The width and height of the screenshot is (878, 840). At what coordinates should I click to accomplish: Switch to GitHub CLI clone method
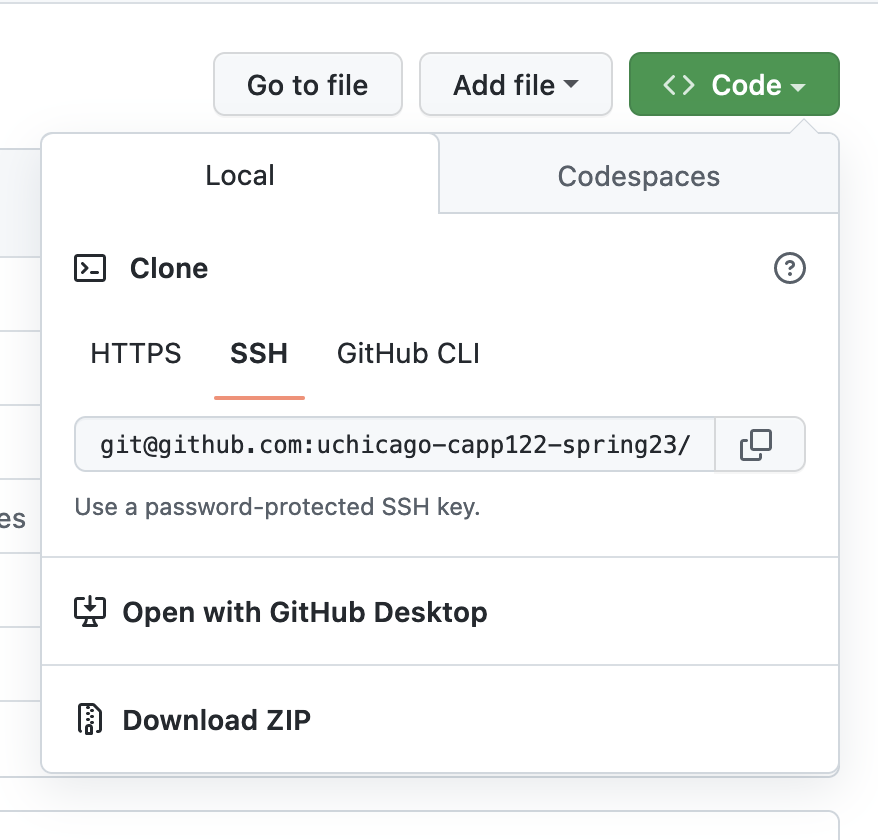point(408,353)
